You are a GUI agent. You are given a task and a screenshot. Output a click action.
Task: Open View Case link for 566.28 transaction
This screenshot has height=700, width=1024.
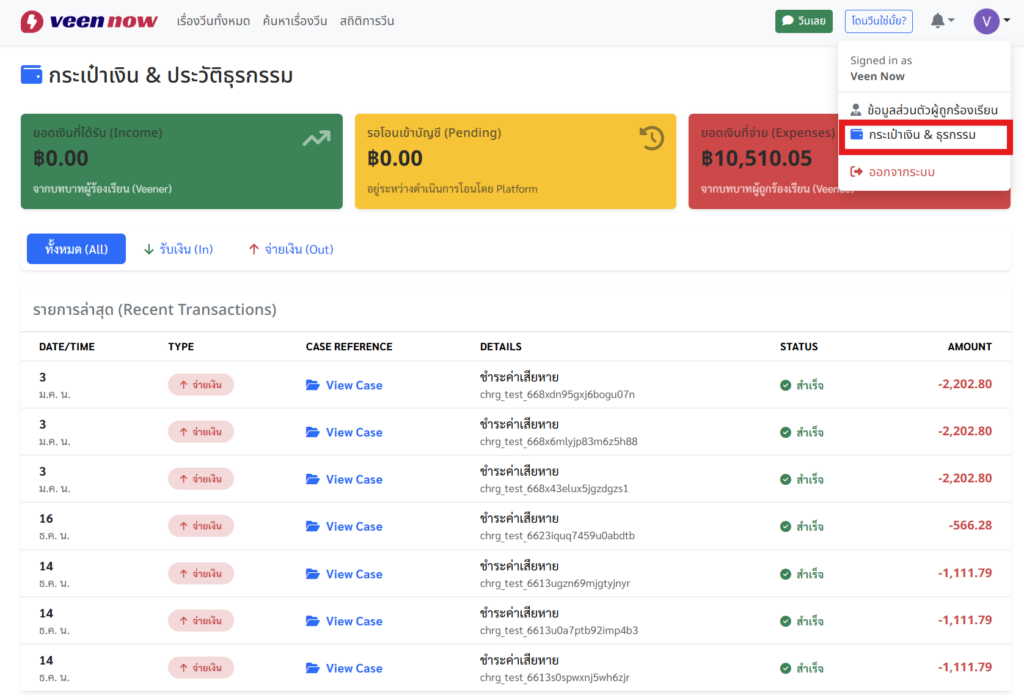[x=353, y=527]
